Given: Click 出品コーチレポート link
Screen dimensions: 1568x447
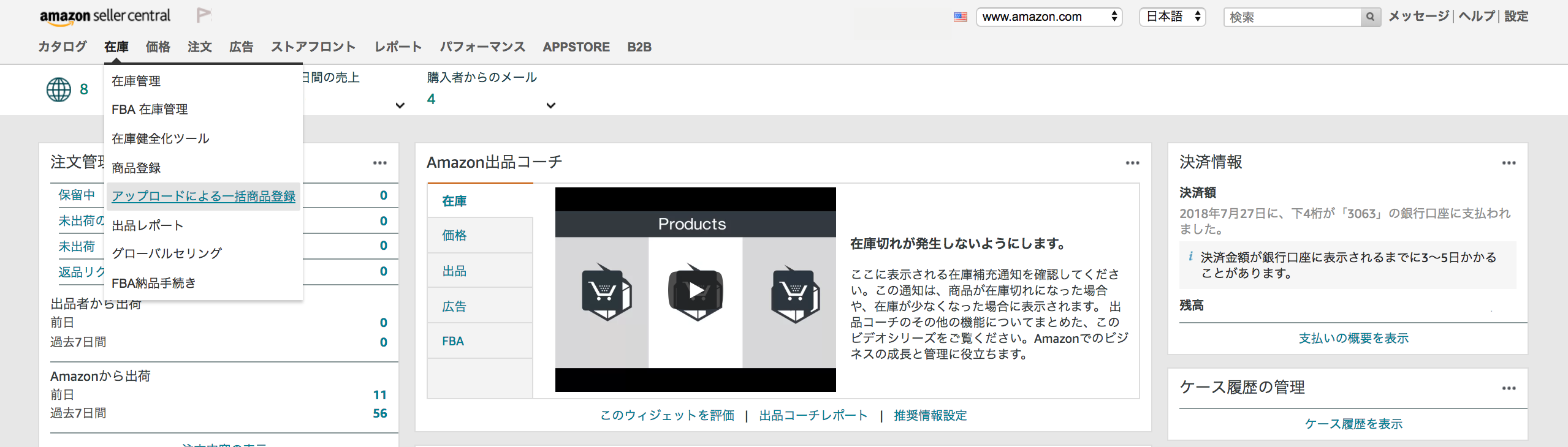Looking at the screenshot, I should click(813, 415).
